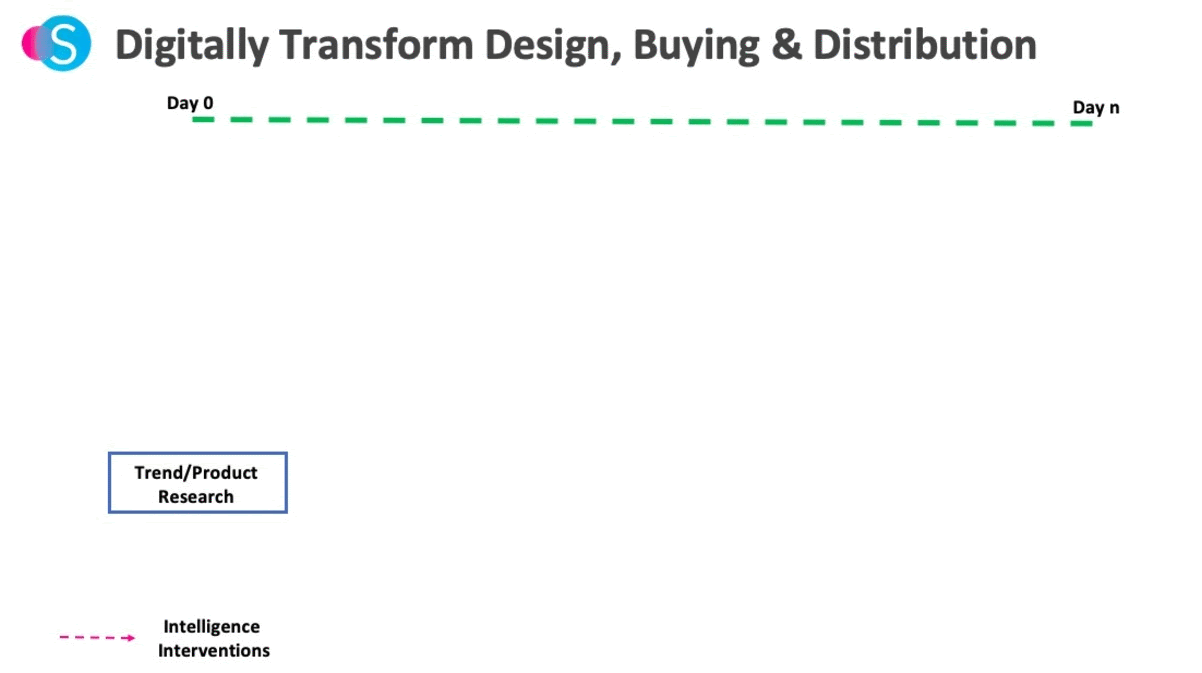This screenshot has height=673, width=1202.
Task: Click the blue S logo circle
Action: click(63, 44)
